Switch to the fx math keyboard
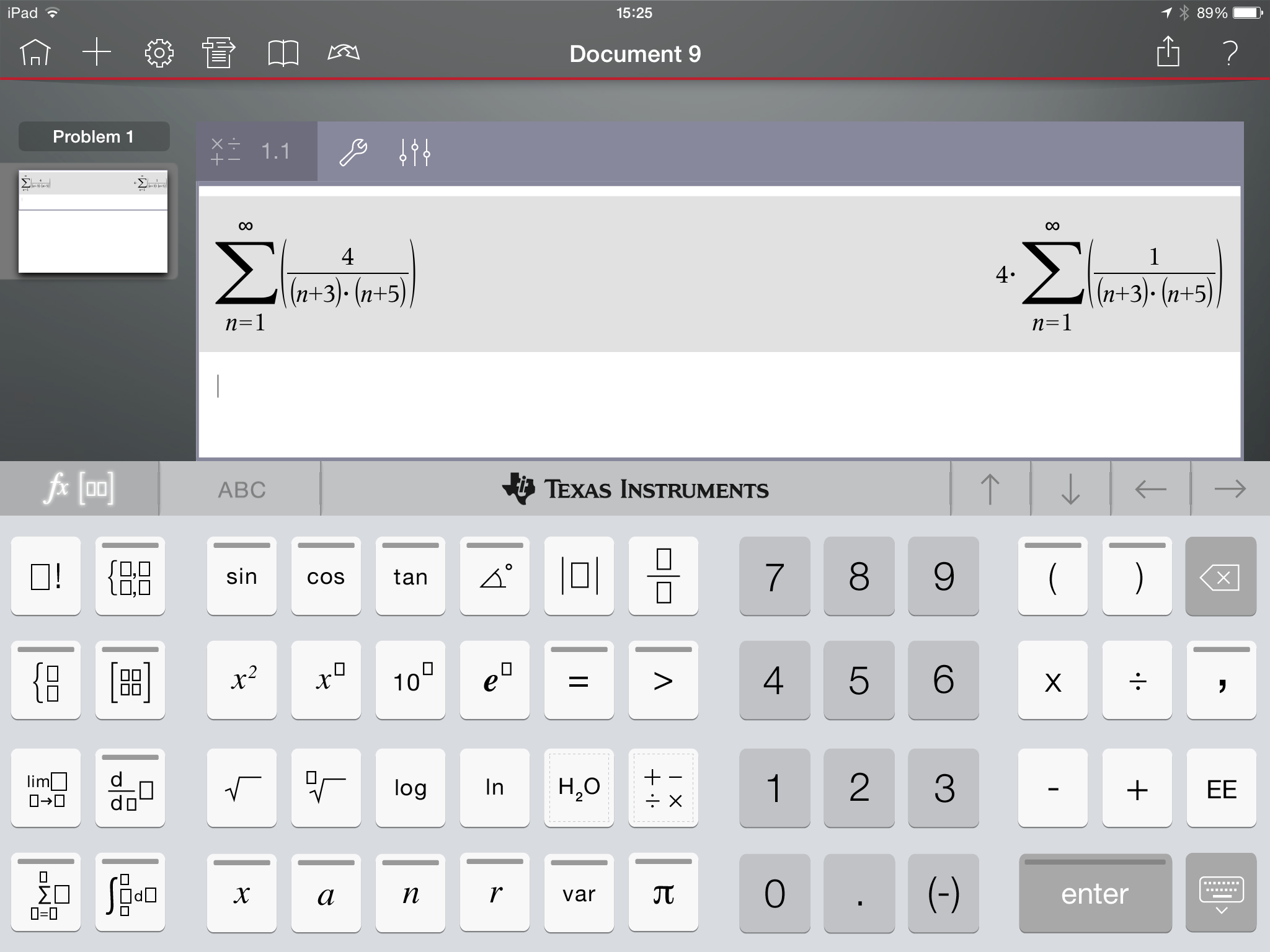The width and height of the screenshot is (1270, 952). coord(79,489)
